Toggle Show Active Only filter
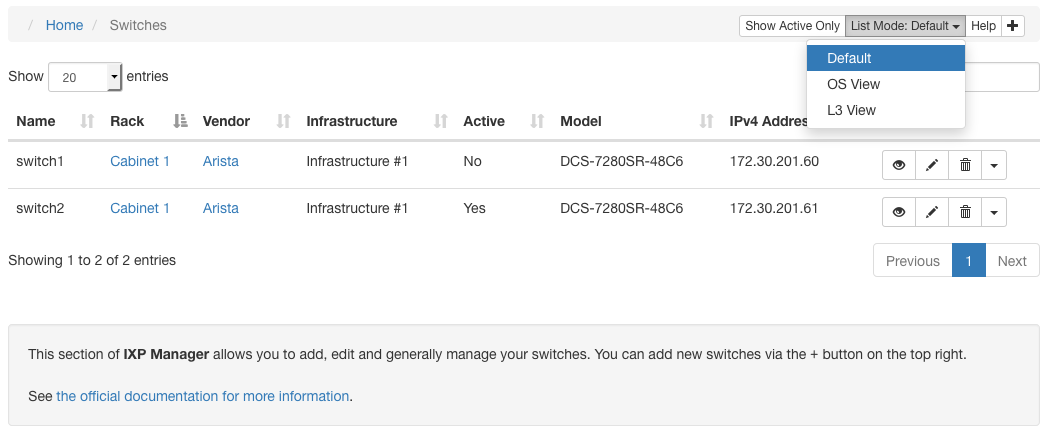 point(793,26)
